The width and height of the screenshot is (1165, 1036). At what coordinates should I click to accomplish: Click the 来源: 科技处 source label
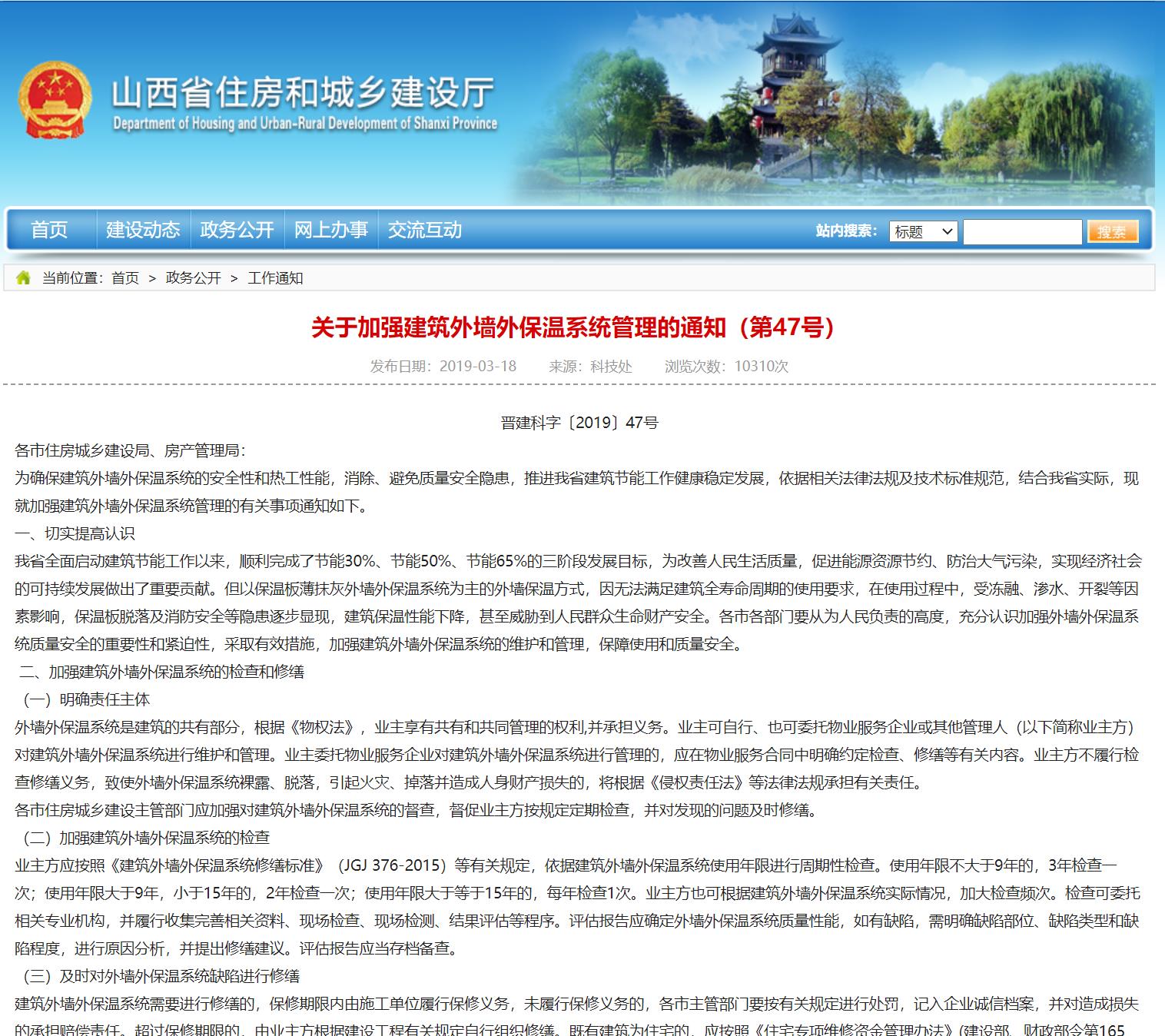click(590, 366)
